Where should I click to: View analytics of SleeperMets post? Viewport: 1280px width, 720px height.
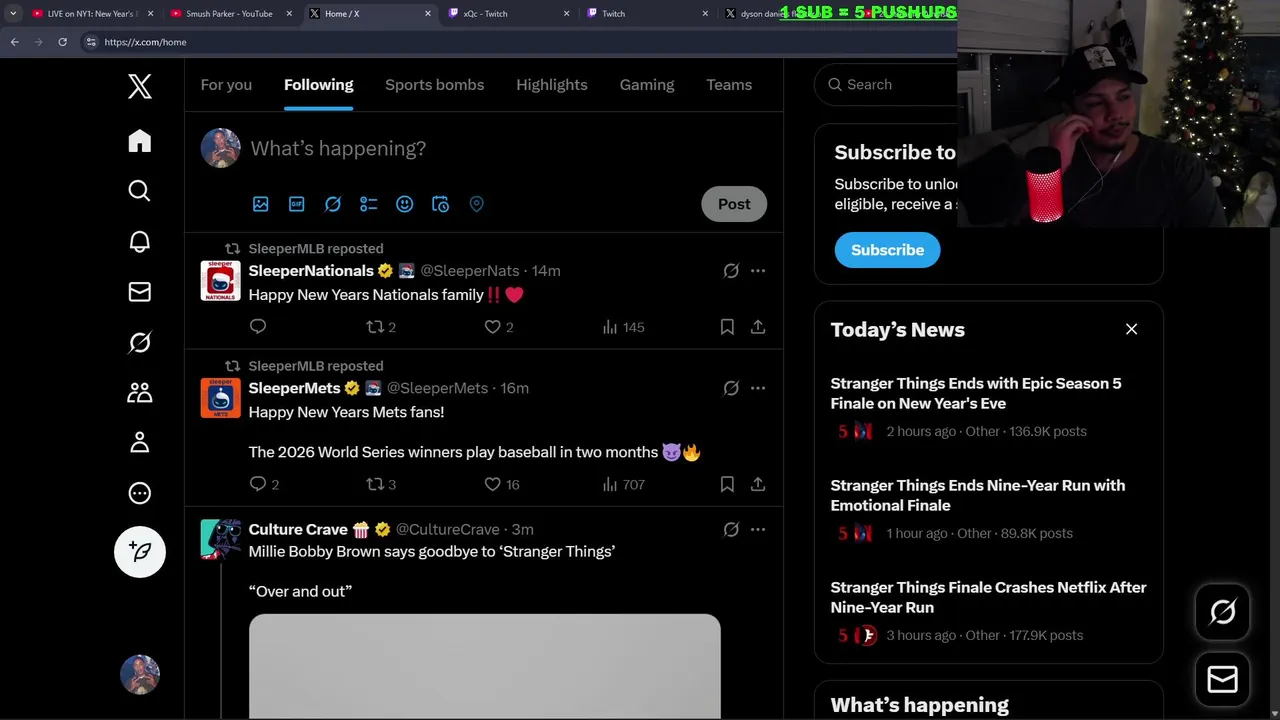623,484
